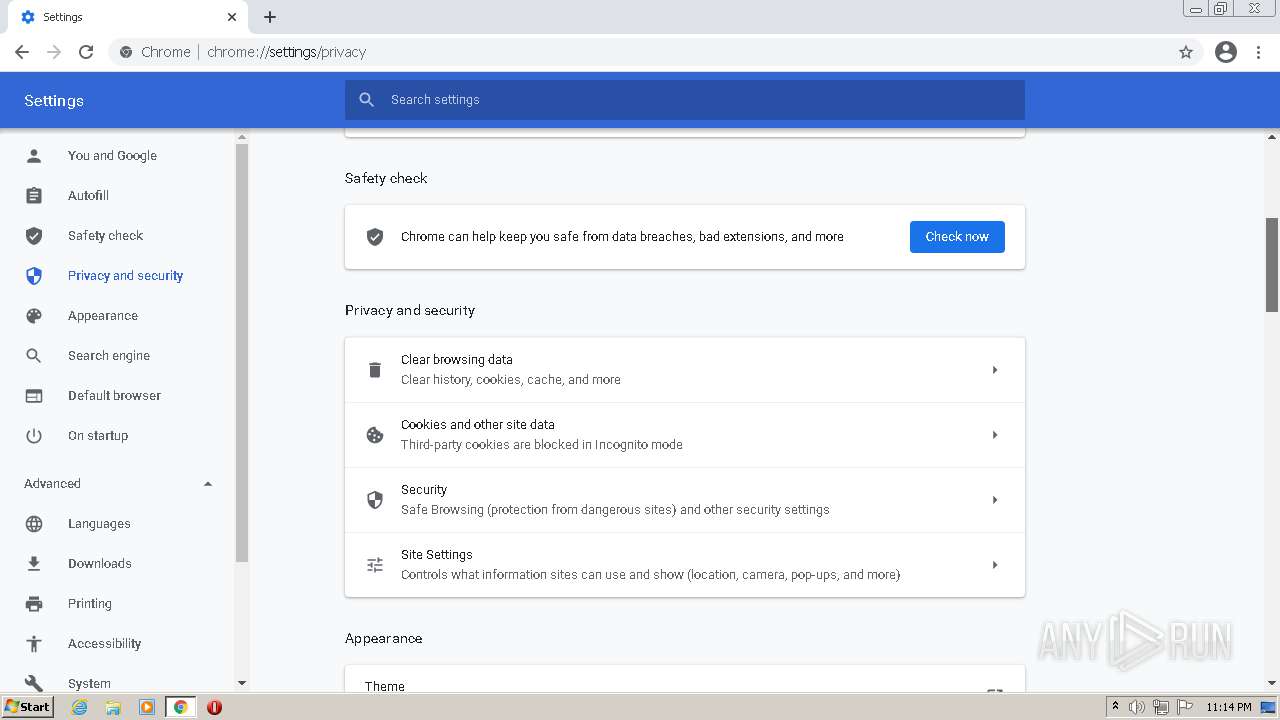Open On startup settings

pyautogui.click(x=98, y=436)
